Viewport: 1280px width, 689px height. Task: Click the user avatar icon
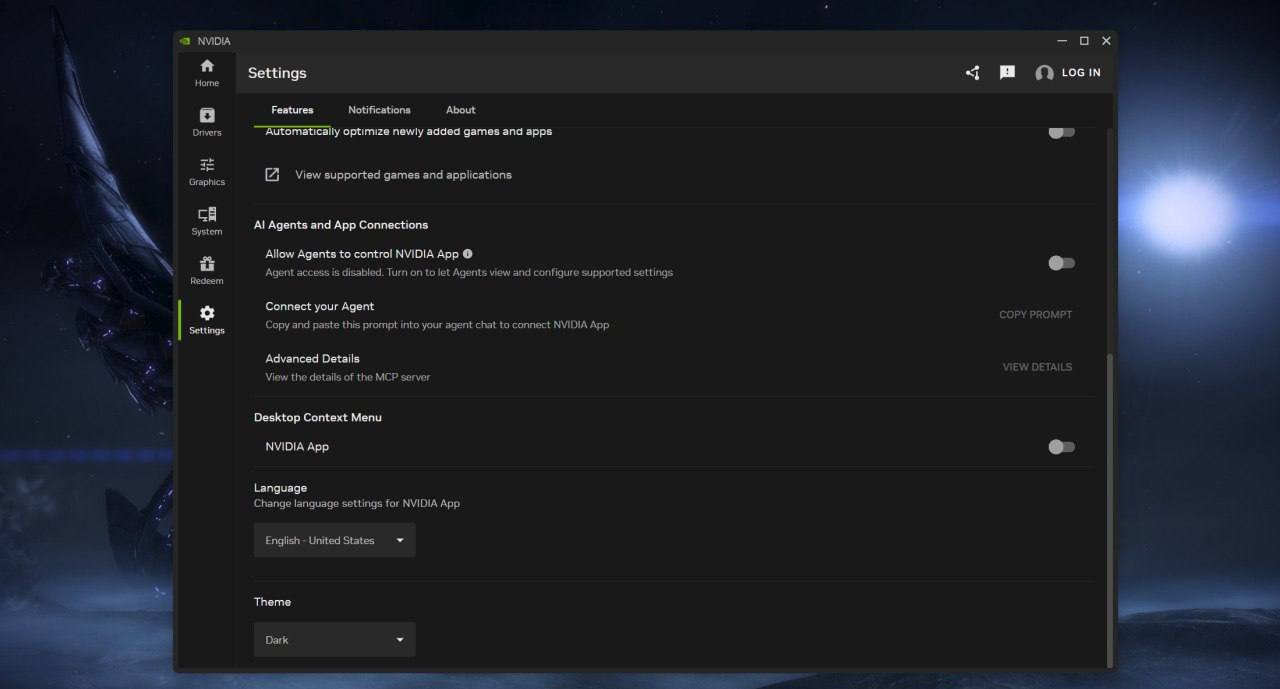coord(1044,73)
